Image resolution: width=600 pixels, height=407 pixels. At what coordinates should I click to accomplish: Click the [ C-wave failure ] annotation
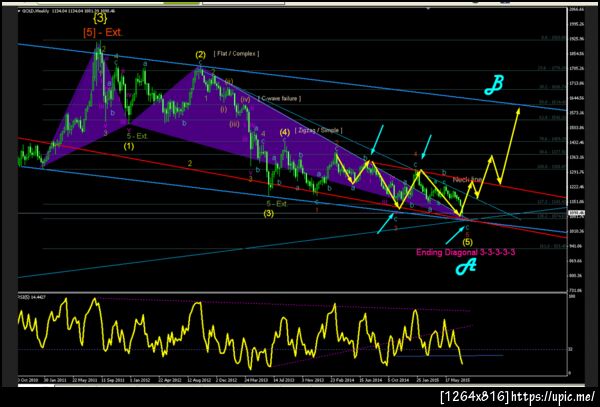(279, 99)
